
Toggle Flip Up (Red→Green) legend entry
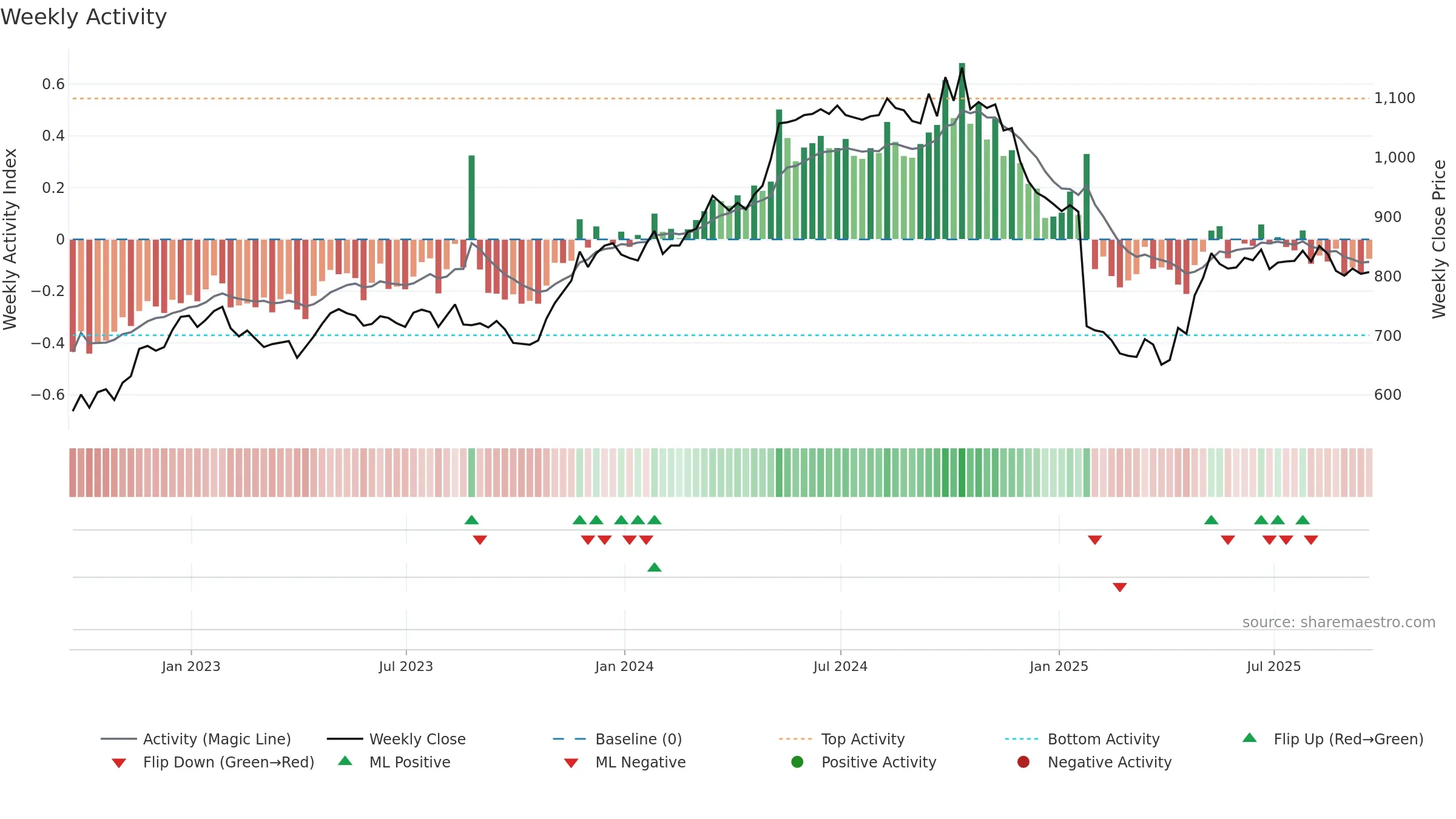(x=1333, y=739)
